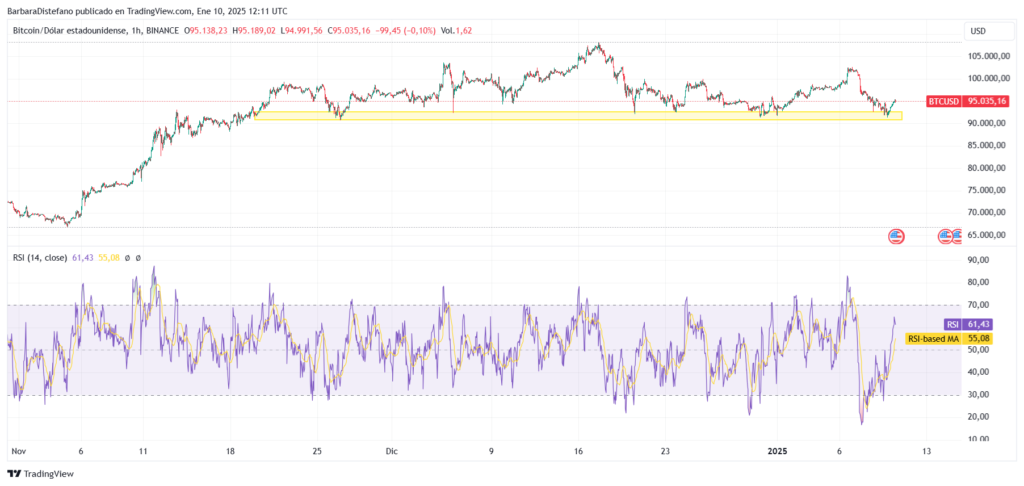Click the 95.035,16 current price label on axis
The image size is (1024, 486).
[x=988, y=101]
